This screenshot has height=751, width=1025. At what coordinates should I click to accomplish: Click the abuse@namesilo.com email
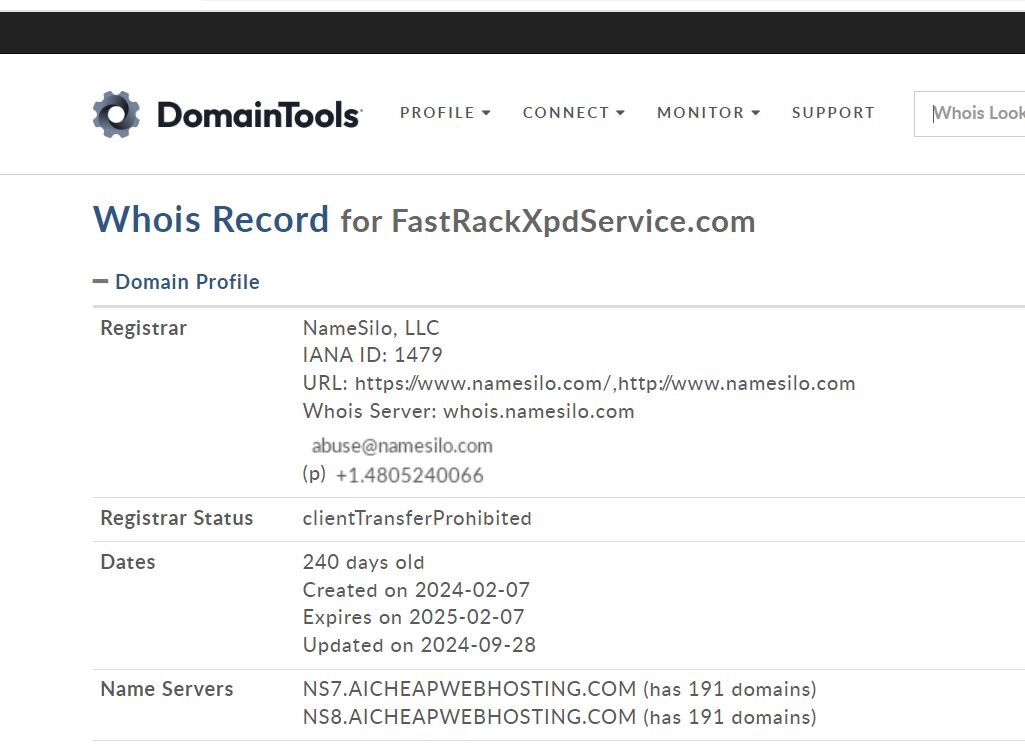pyautogui.click(x=402, y=446)
